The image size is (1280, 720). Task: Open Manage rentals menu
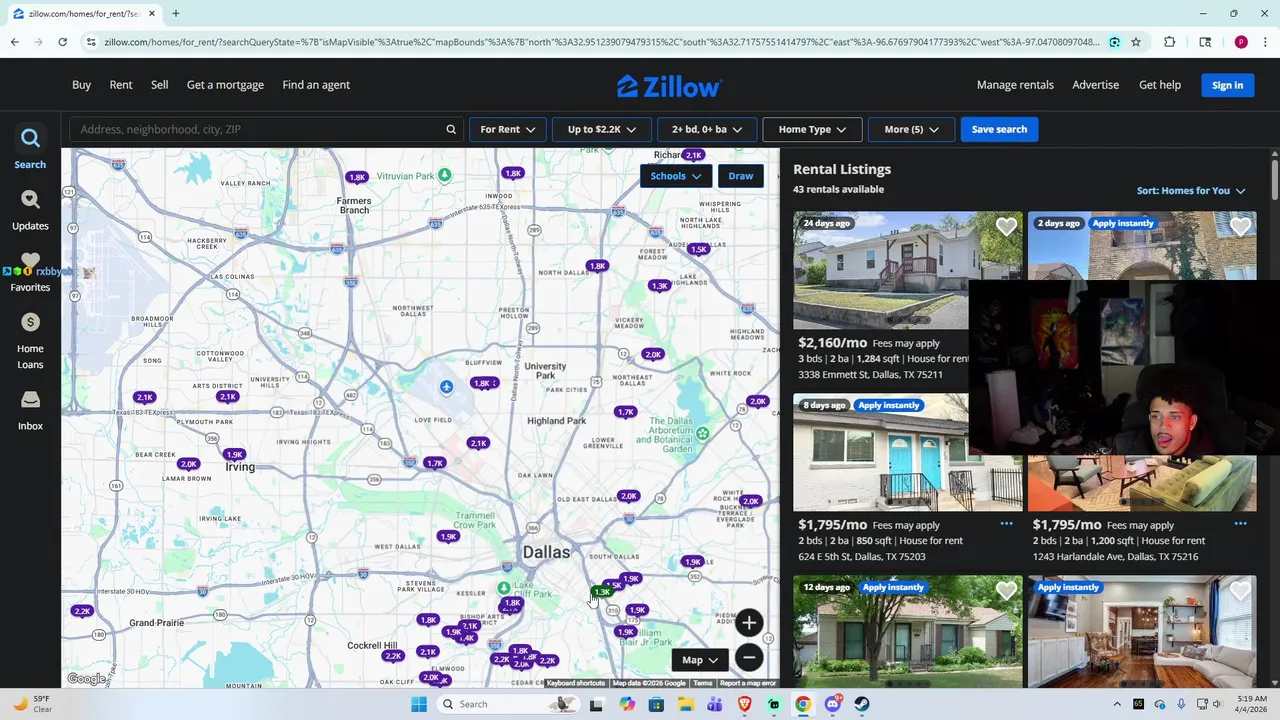(x=1015, y=85)
